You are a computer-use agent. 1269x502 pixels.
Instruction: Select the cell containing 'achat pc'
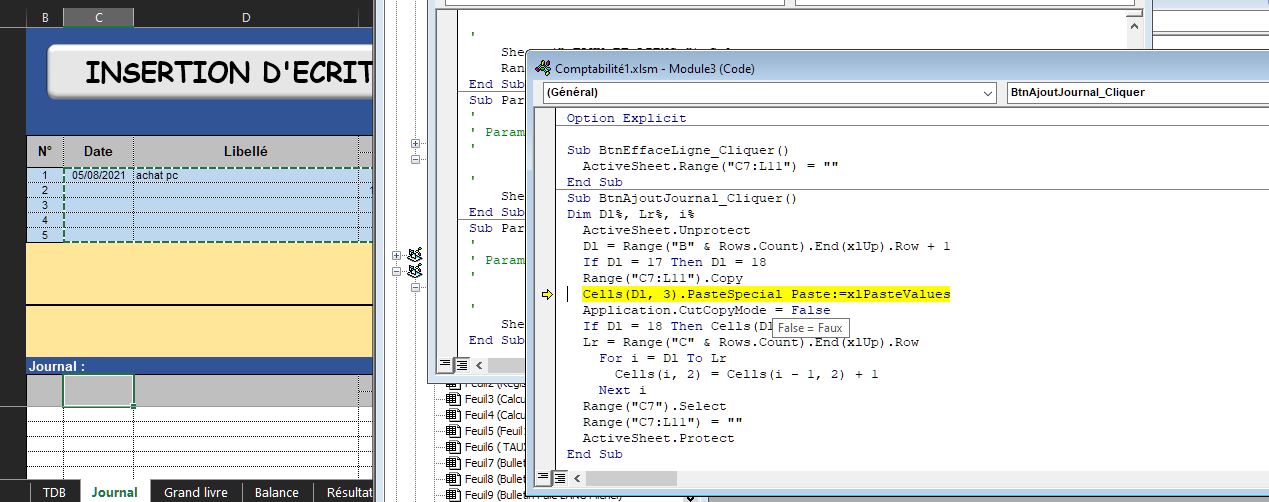click(x=245, y=175)
